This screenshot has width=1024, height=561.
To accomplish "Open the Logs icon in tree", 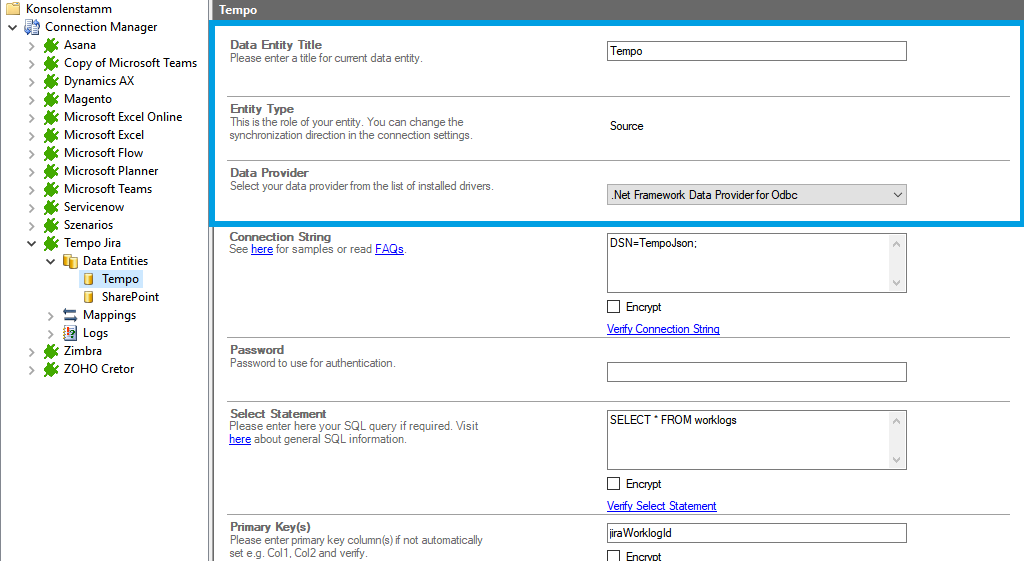I will 70,333.
